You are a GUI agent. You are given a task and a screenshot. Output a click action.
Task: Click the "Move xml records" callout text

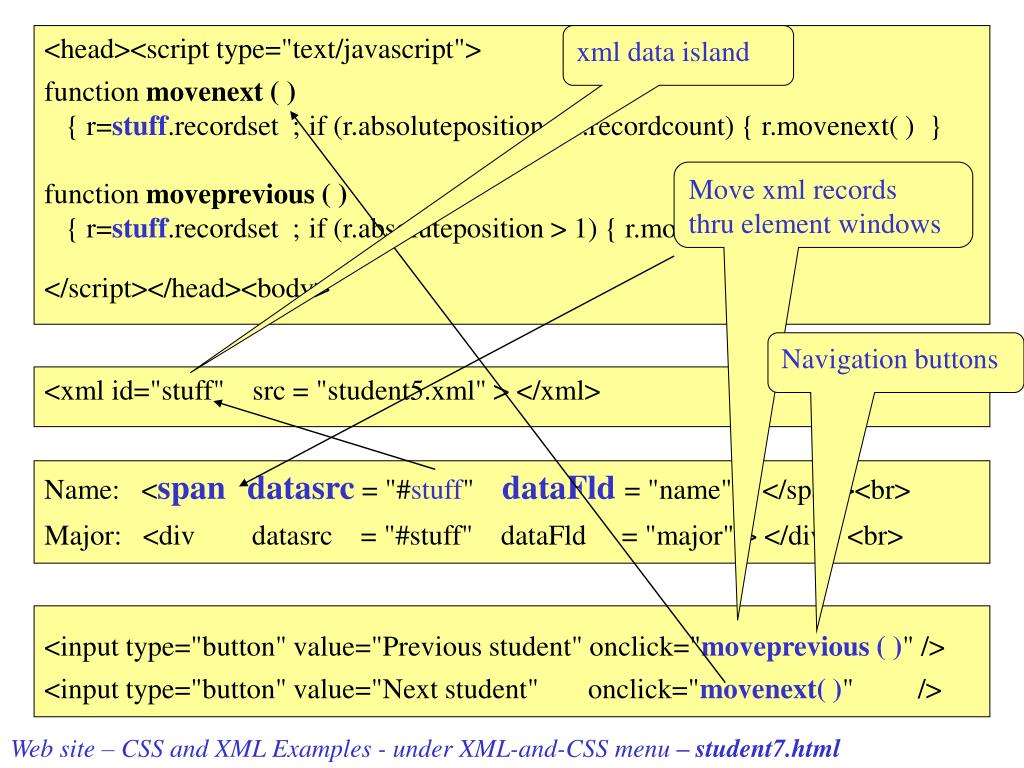[x=792, y=190]
